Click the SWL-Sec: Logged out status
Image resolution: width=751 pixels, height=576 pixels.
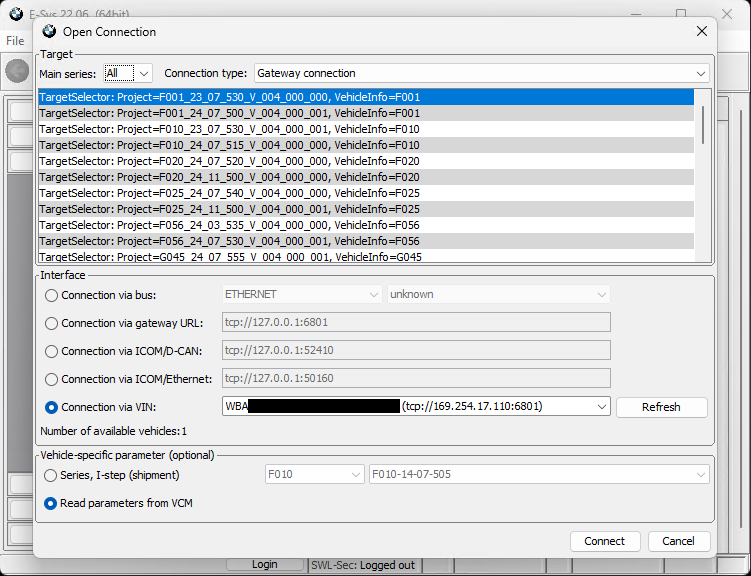[363, 565]
